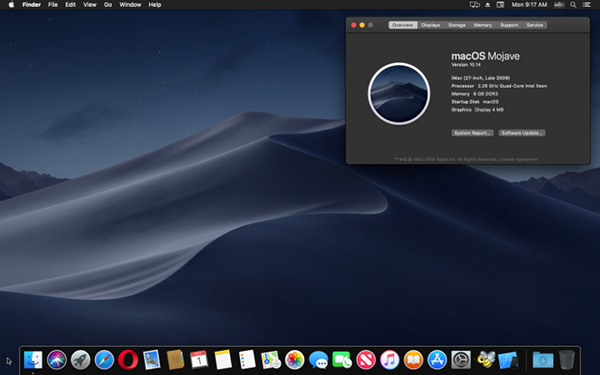The height and width of the screenshot is (375, 600).
Task: Switch to the Service tab
Action: [535, 25]
